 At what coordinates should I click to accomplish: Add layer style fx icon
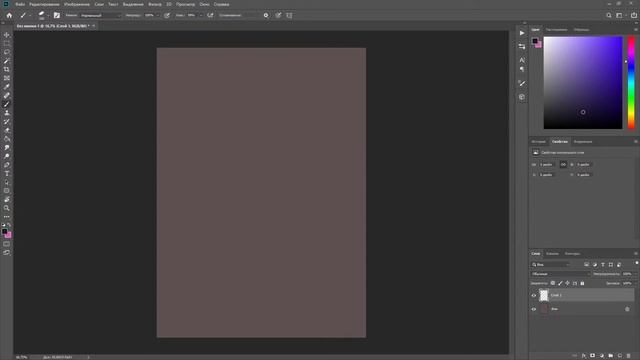pos(584,356)
